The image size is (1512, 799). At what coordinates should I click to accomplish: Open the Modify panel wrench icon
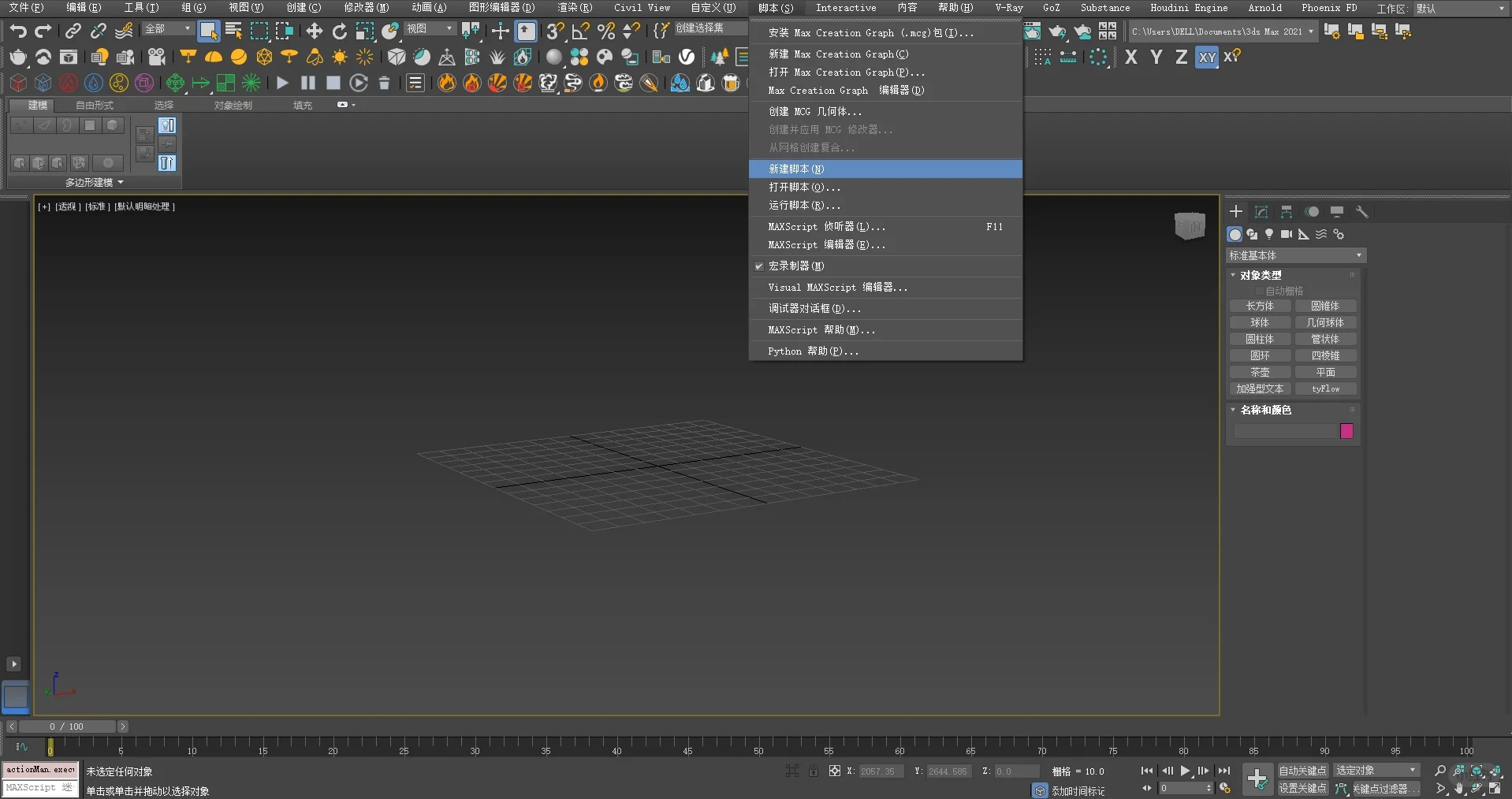1361,212
